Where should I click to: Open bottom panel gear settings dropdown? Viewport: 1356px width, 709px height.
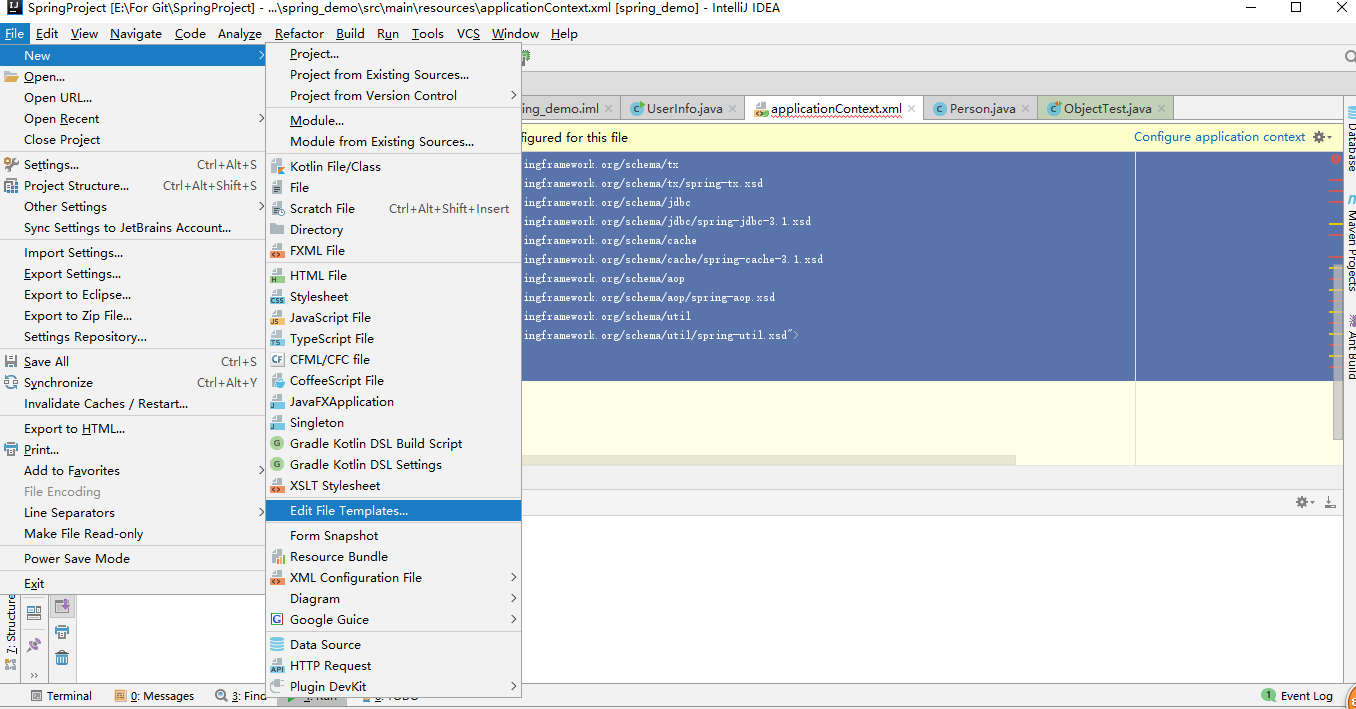click(1305, 502)
